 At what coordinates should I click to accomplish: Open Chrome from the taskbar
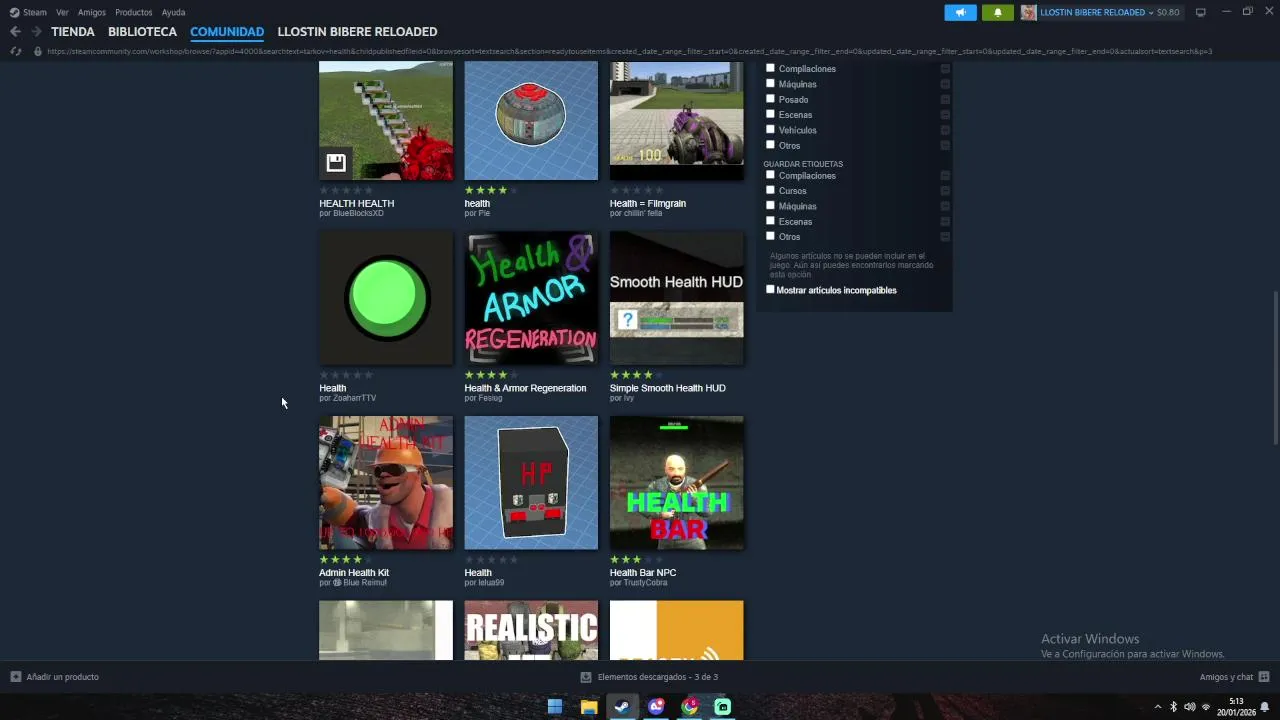(x=690, y=707)
